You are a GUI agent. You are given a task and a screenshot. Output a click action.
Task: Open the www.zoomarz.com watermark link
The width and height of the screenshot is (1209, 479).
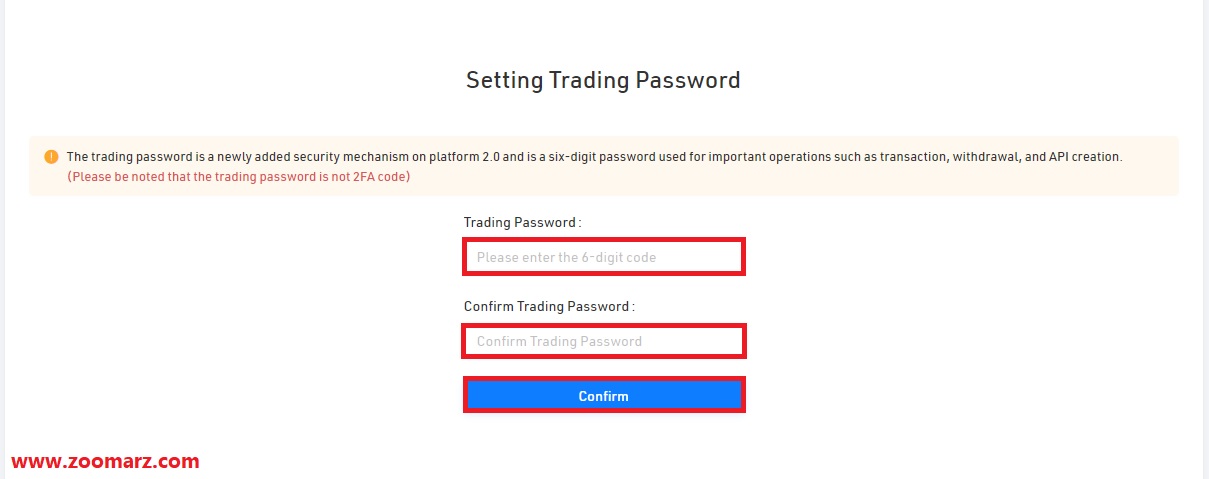105,462
